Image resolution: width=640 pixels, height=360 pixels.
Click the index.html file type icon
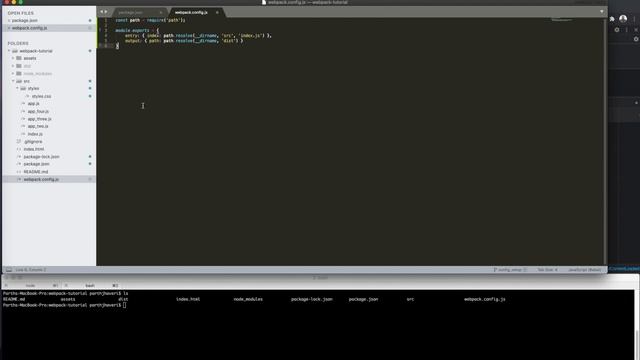pos(19,149)
